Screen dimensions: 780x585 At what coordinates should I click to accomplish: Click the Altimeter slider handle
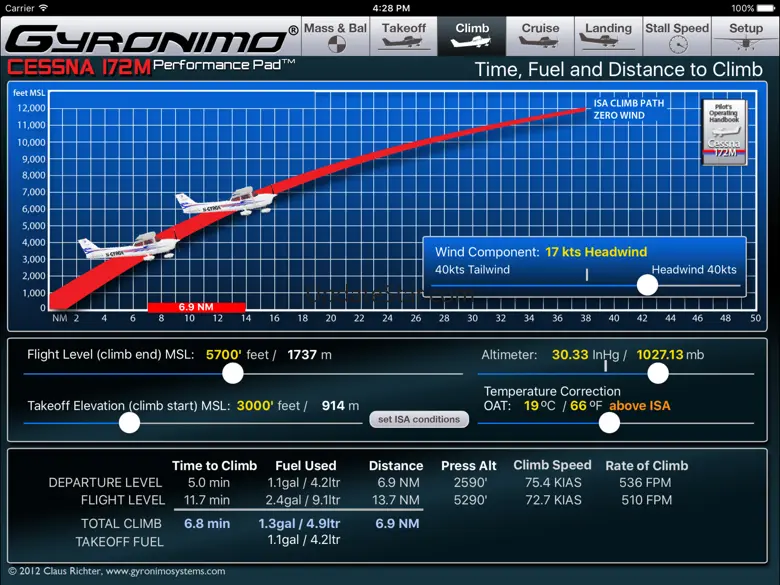click(x=657, y=373)
